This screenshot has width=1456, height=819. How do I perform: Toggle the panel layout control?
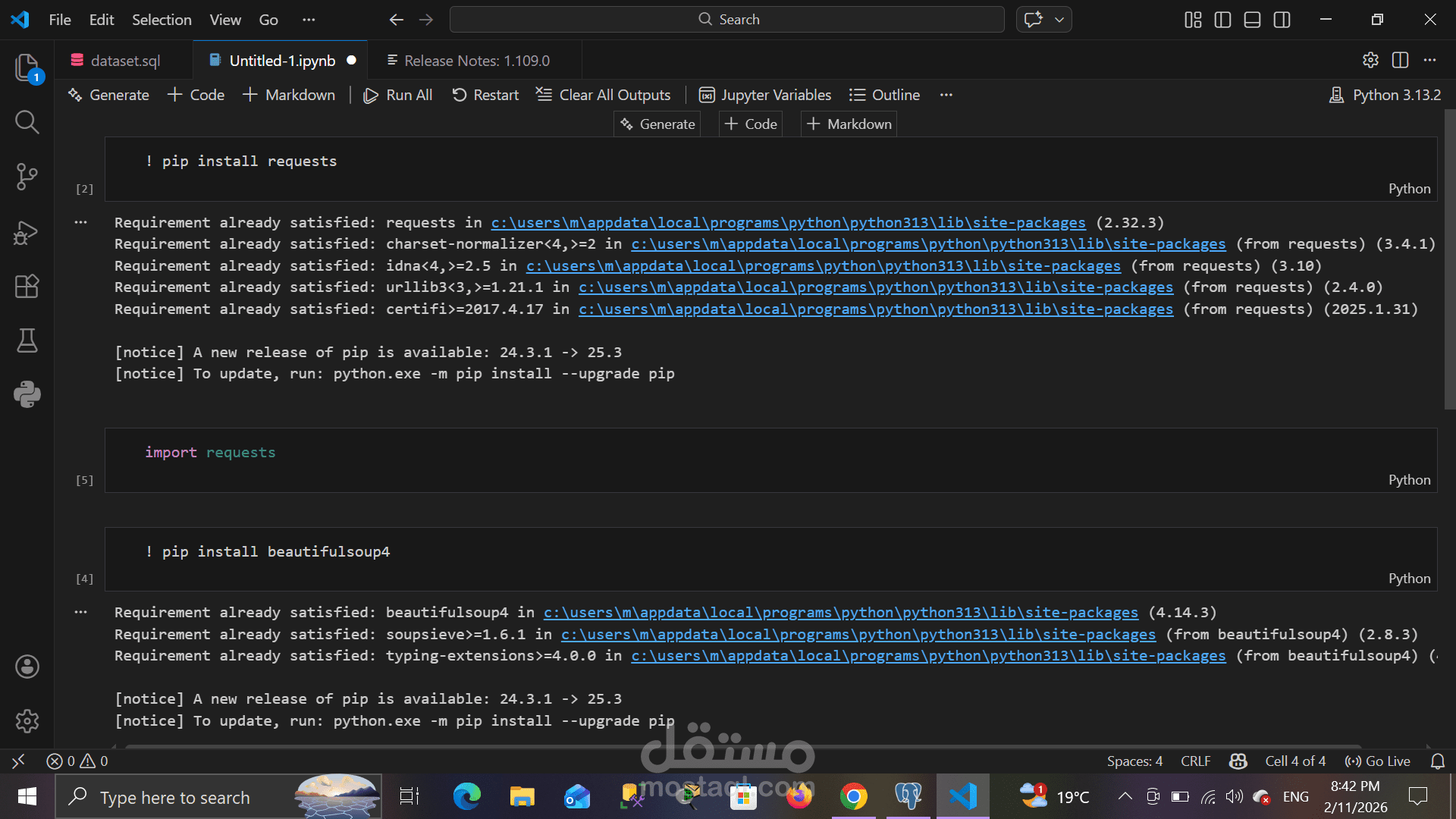click(1251, 20)
